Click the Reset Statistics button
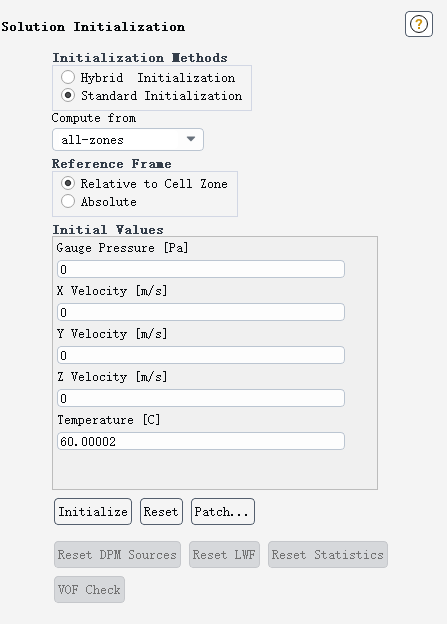447x624 pixels. [328, 554]
